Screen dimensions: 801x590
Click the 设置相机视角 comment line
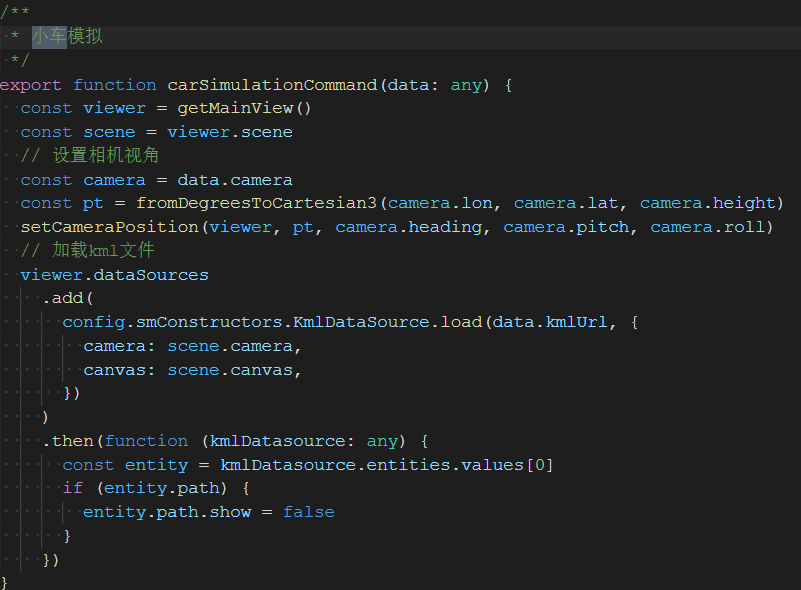105,156
